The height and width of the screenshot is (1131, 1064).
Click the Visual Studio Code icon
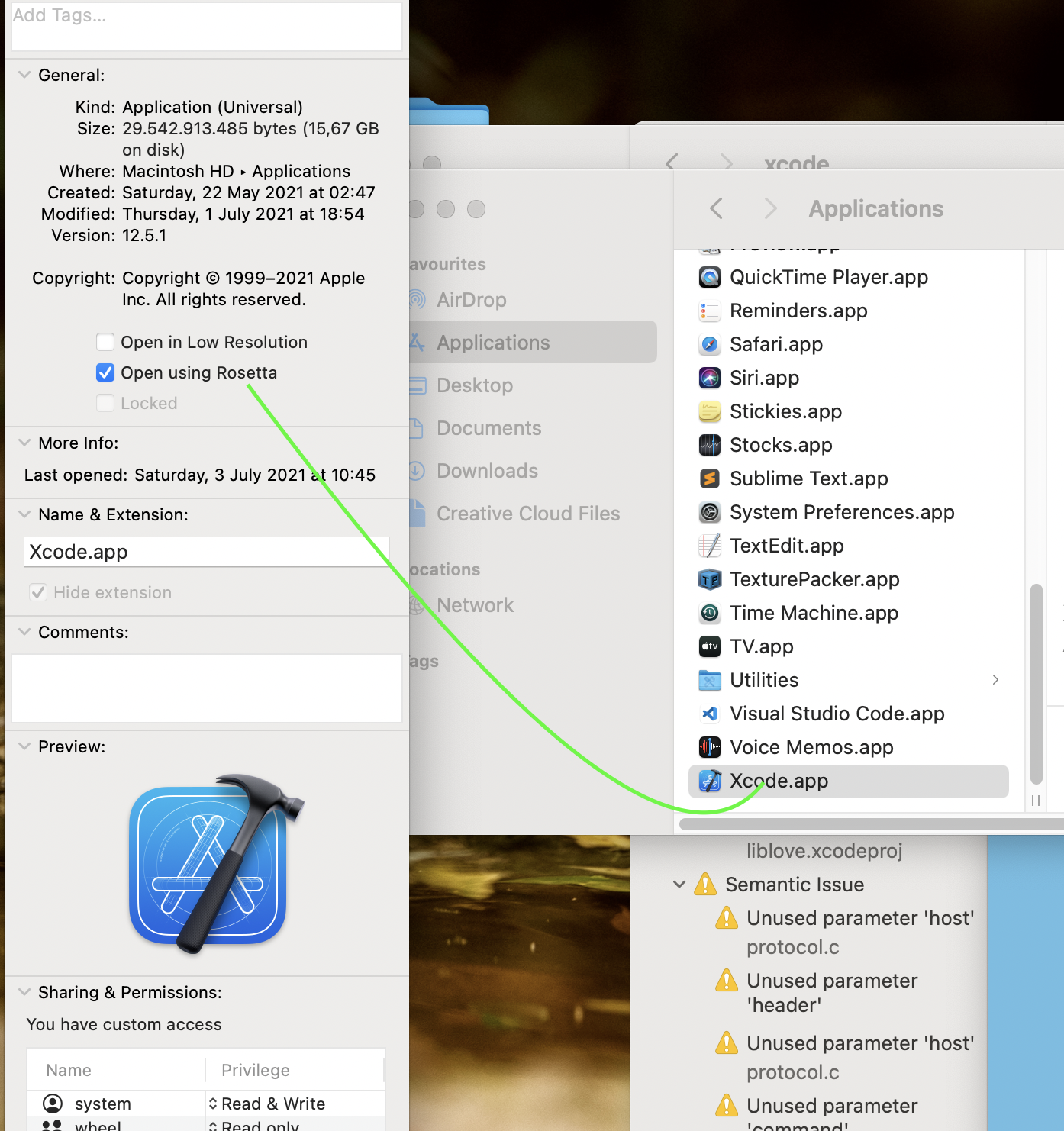tap(710, 714)
